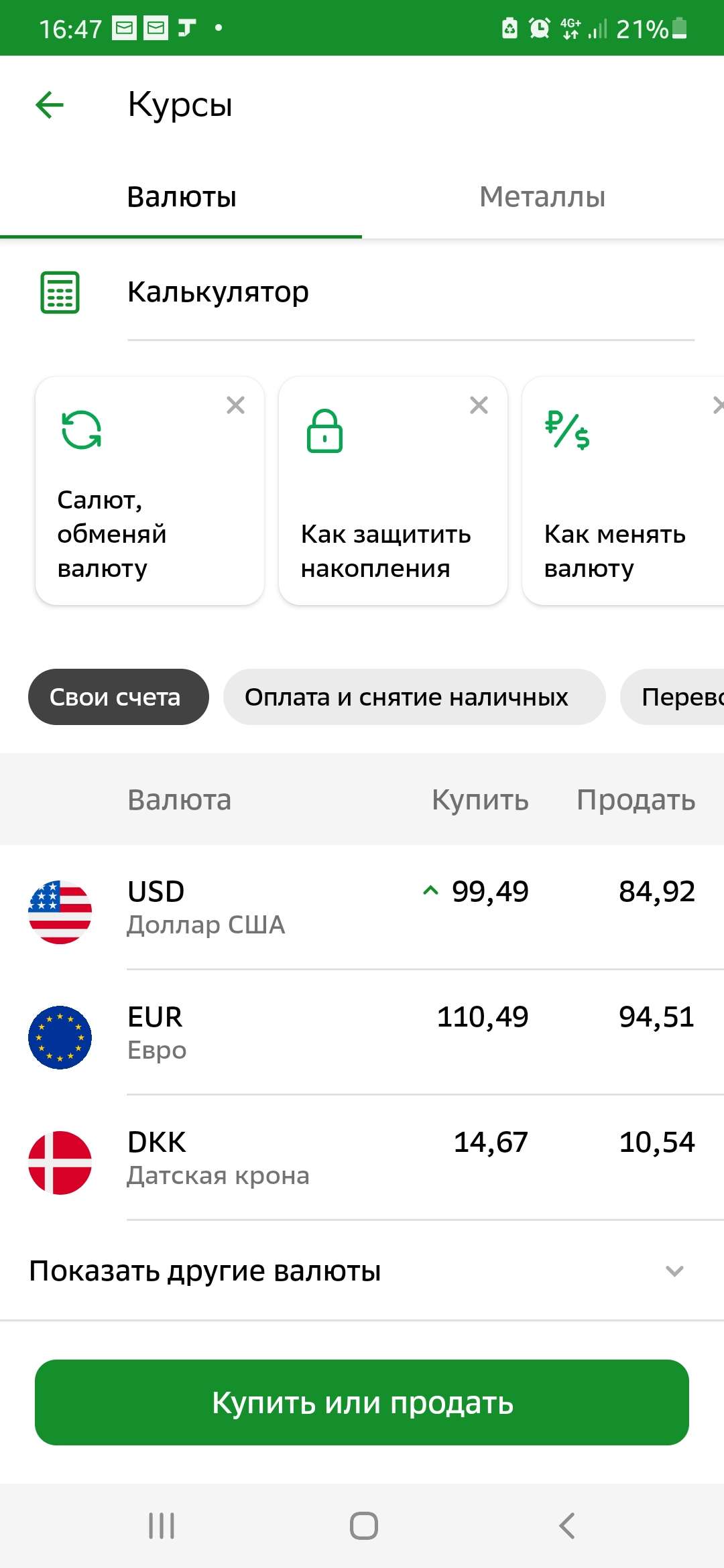Expand "Показать другие валюты" chevron
This screenshot has height=1568, width=724.
pos(674,1270)
